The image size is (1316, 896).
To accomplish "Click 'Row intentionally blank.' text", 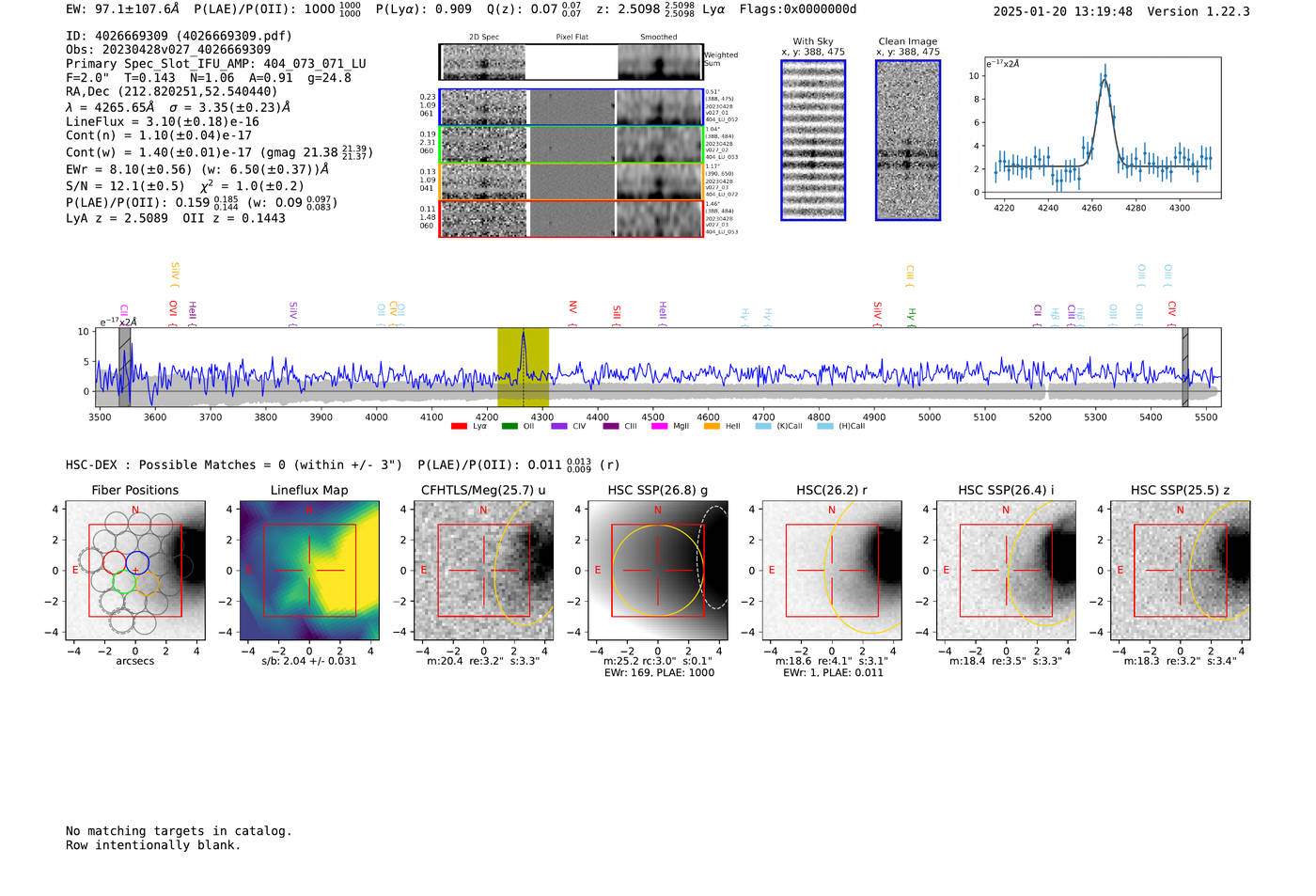I will pyautogui.click(x=153, y=845).
